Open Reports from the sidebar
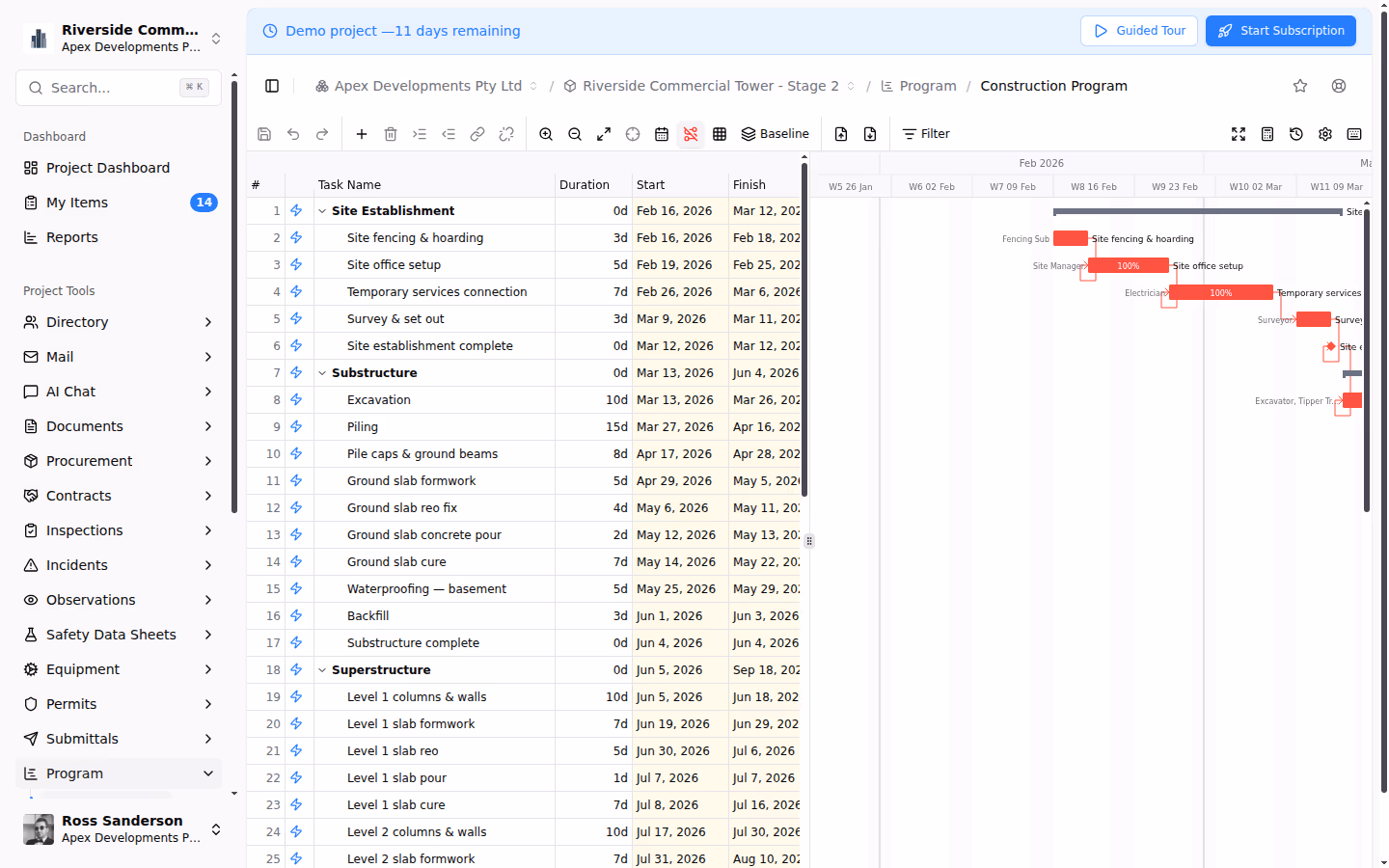The image size is (1389, 868). 72,237
